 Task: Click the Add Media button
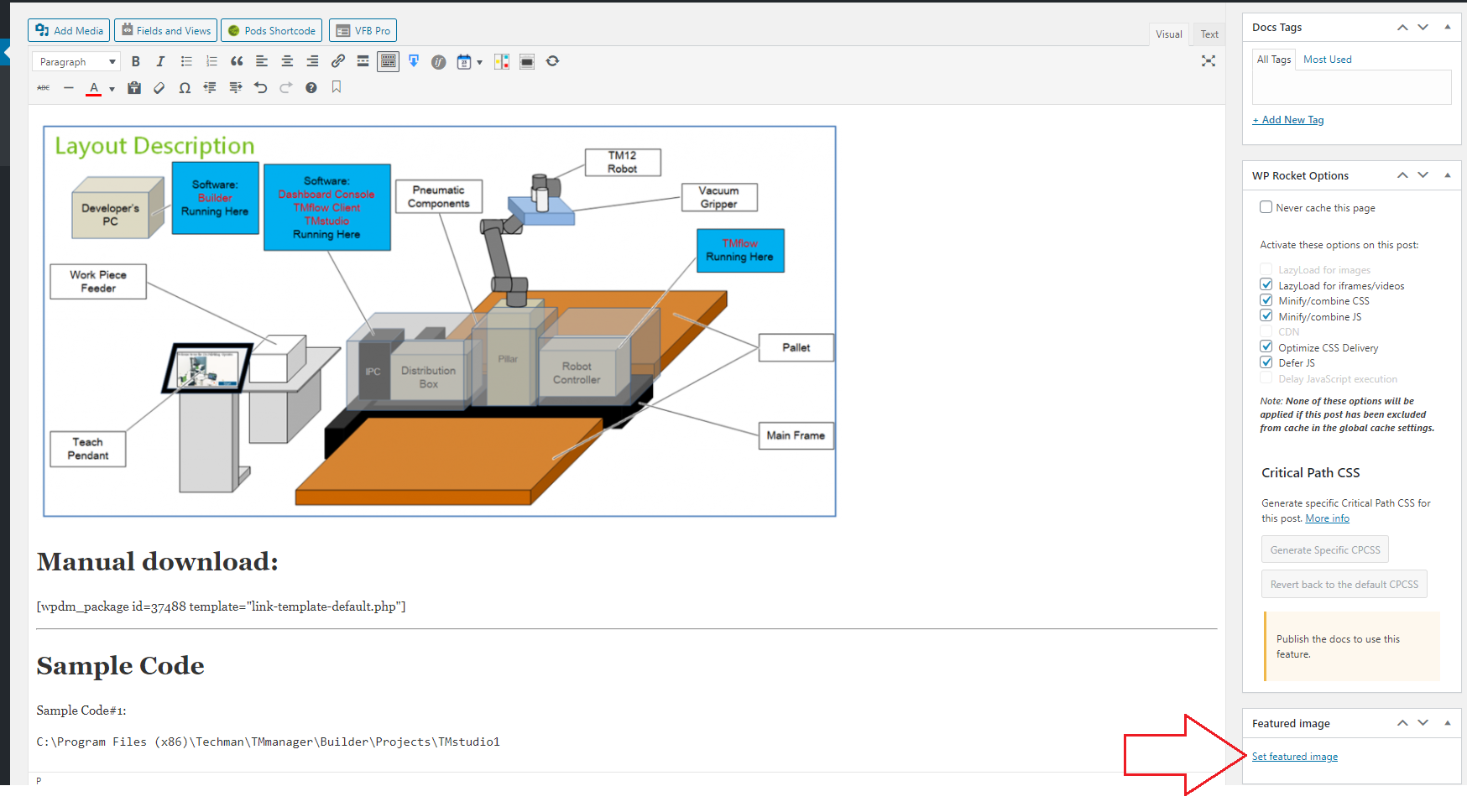pyautogui.click(x=69, y=30)
